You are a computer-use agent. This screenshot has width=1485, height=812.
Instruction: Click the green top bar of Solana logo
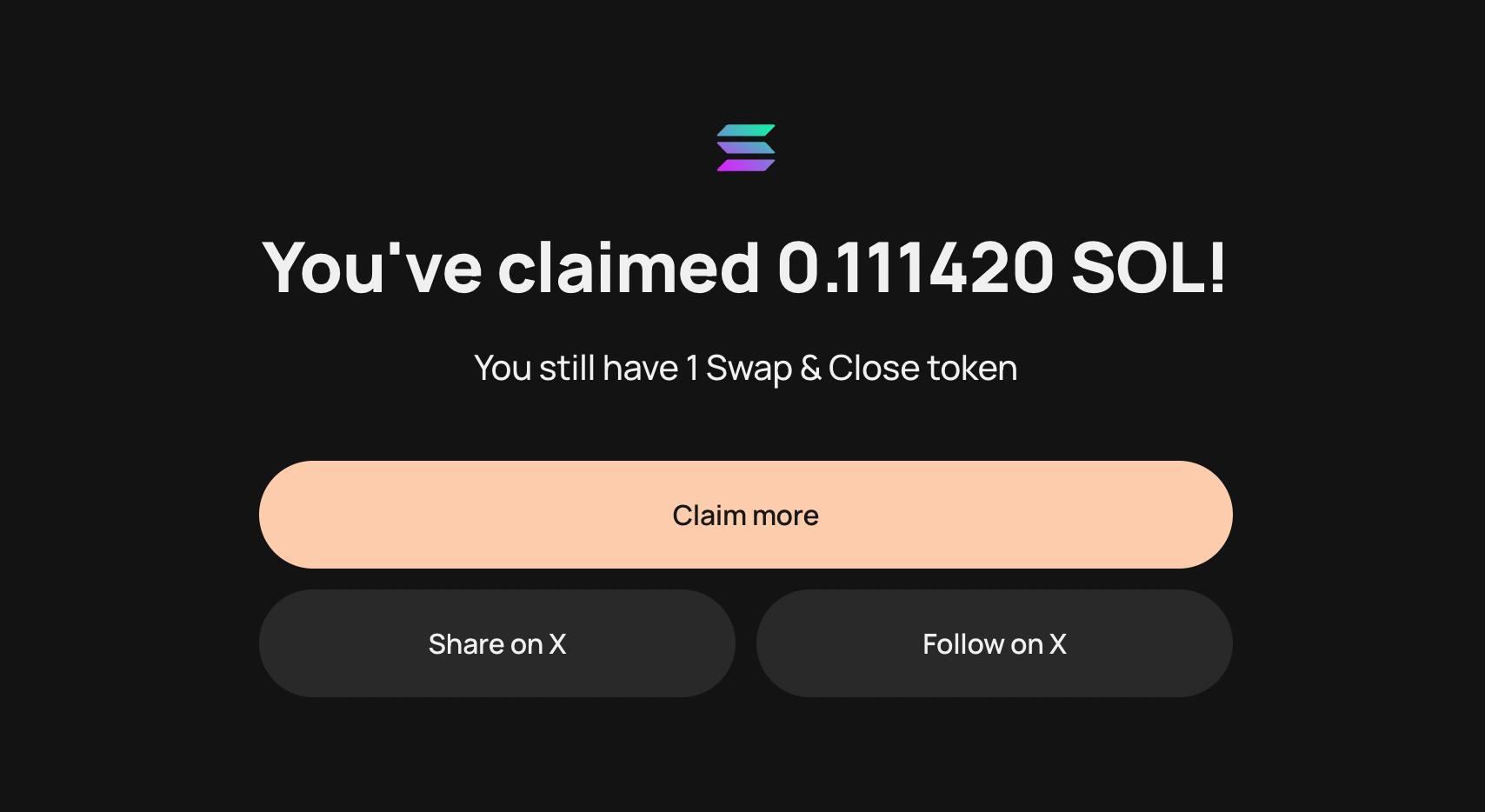click(x=746, y=130)
